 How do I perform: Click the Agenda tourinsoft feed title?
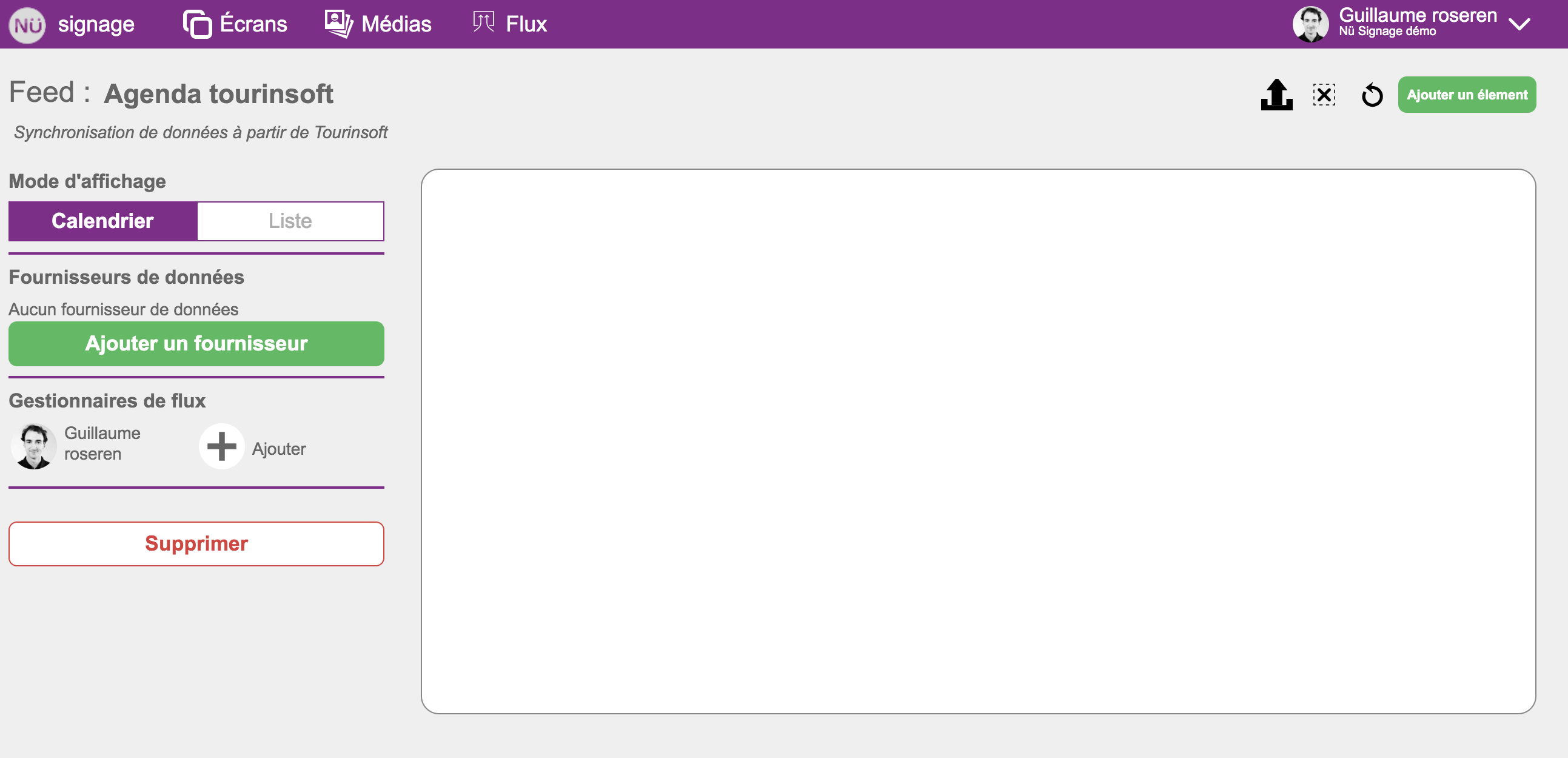click(x=218, y=94)
